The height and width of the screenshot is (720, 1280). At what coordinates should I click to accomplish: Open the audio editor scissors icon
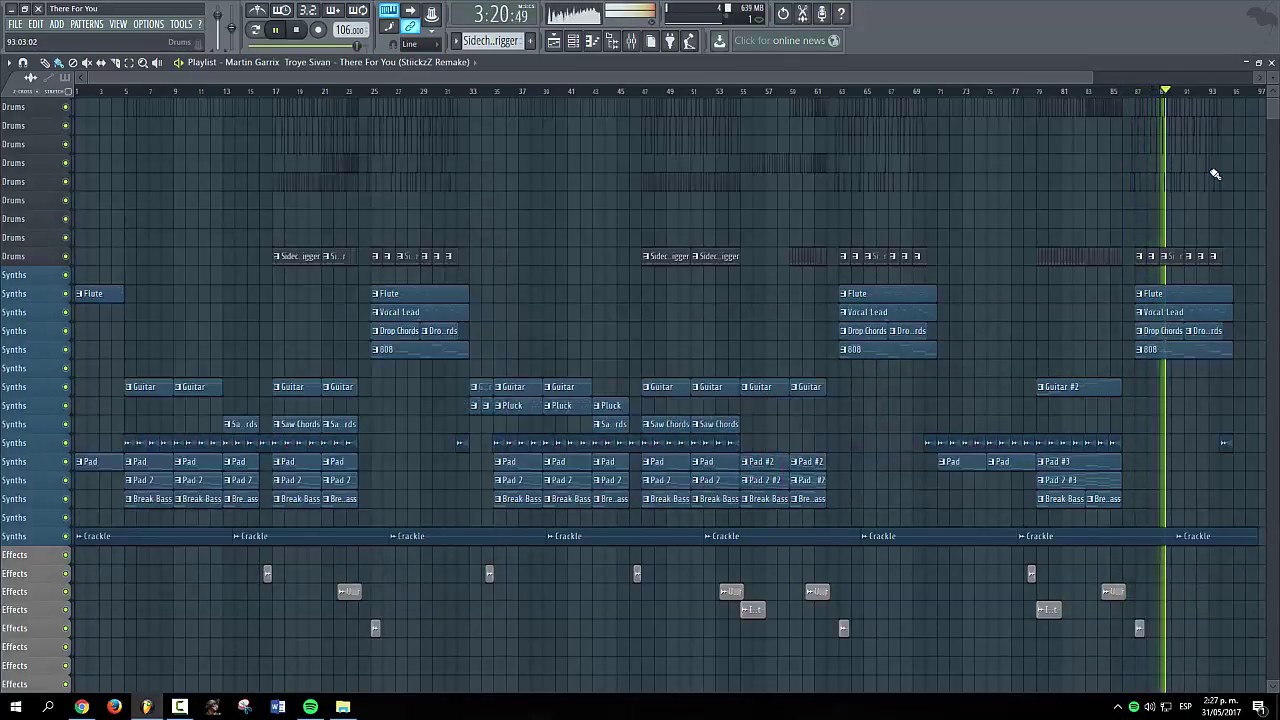coord(802,13)
